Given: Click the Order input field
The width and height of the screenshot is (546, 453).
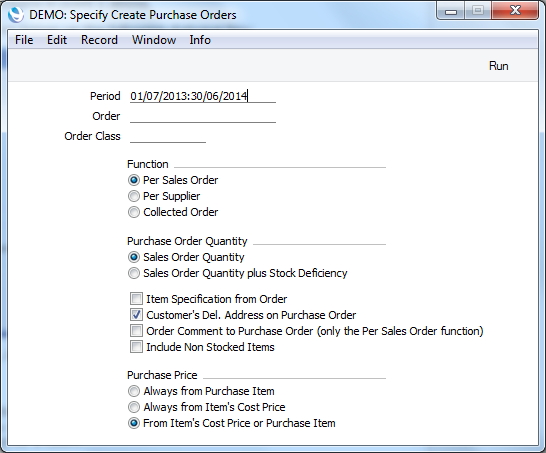Looking at the screenshot, I should pos(203,116).
